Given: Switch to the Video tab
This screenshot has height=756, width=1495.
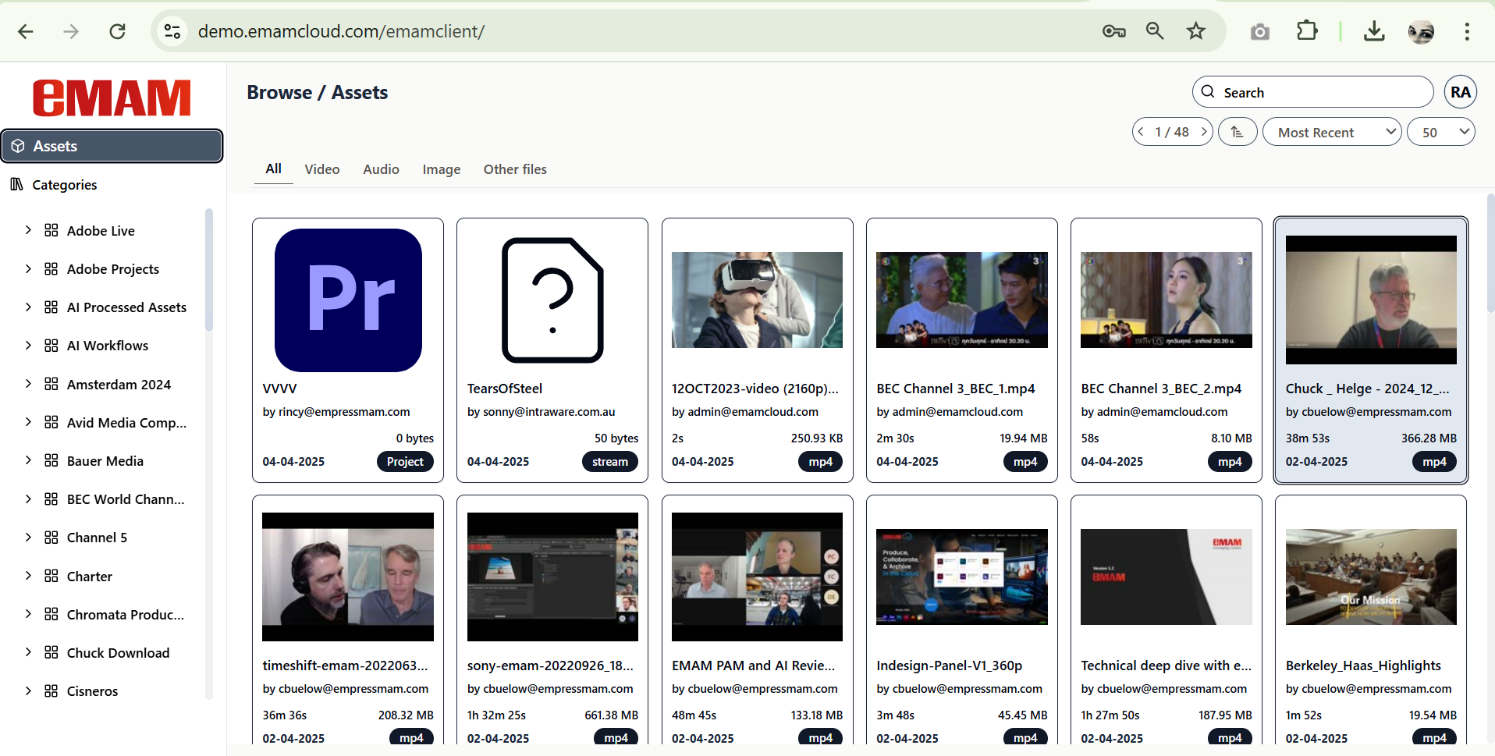Looking at the screenshot, I should [322, 169].
